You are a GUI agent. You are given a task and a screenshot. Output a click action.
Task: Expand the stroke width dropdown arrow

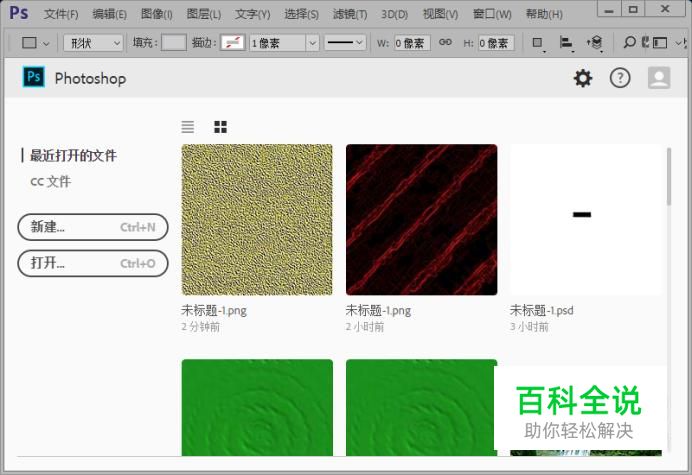pos(312,43)
